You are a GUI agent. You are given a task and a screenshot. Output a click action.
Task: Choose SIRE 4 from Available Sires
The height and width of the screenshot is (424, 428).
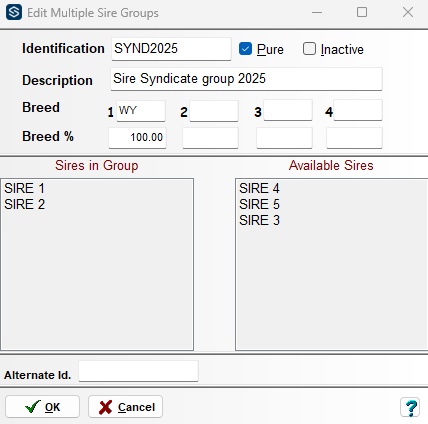point(259,188)
